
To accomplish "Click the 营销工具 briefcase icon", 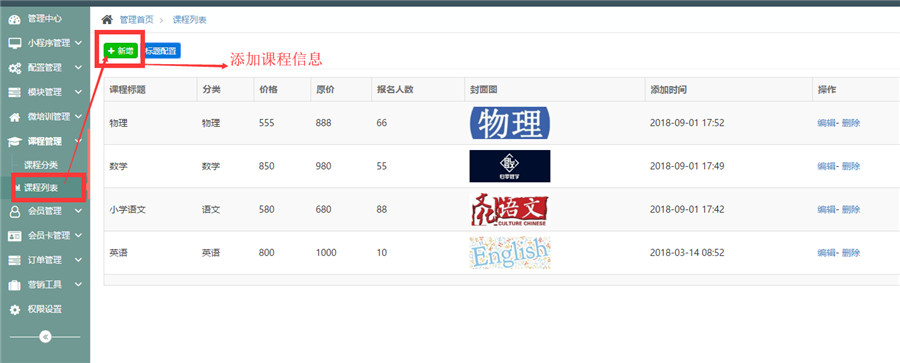I will point(15,285).
